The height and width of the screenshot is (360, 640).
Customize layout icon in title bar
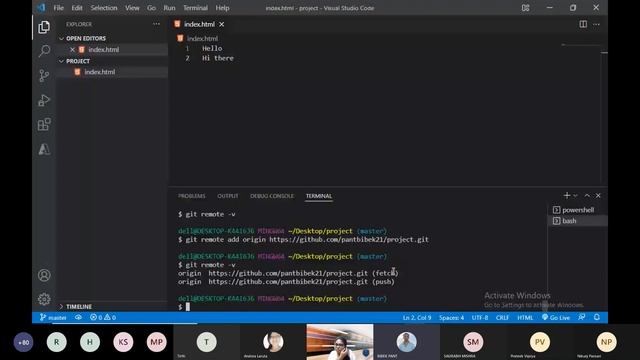[x=525, y=8]
